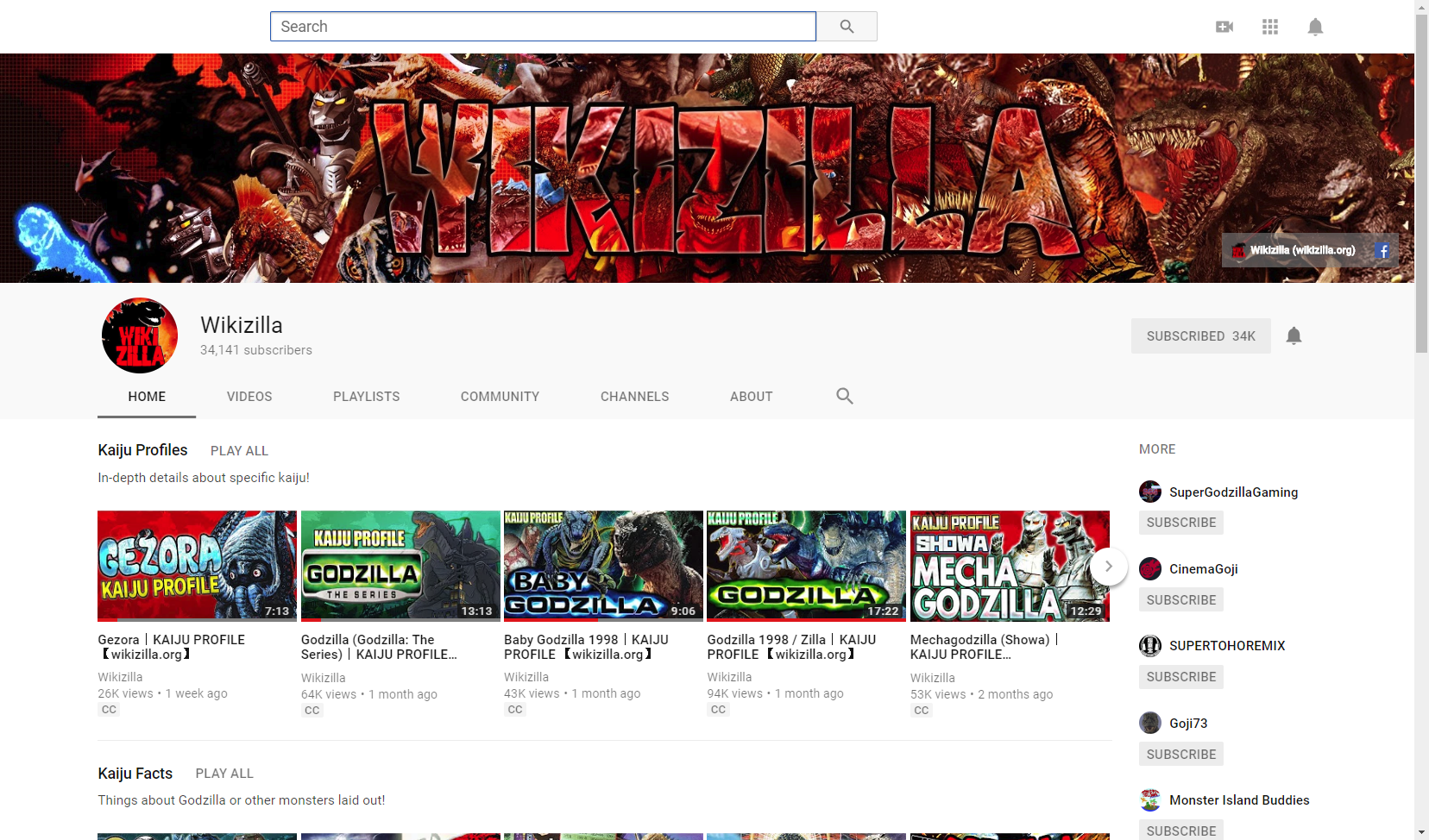Click the search magnifier button
The image size is (1429, 840).
847,27
